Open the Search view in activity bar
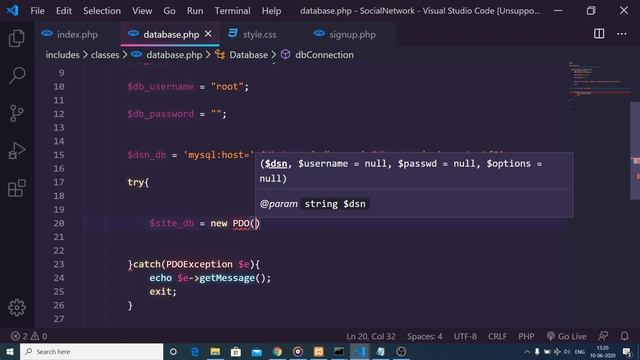Viewport: 640px width, 360px height. [x=17, y=75]
